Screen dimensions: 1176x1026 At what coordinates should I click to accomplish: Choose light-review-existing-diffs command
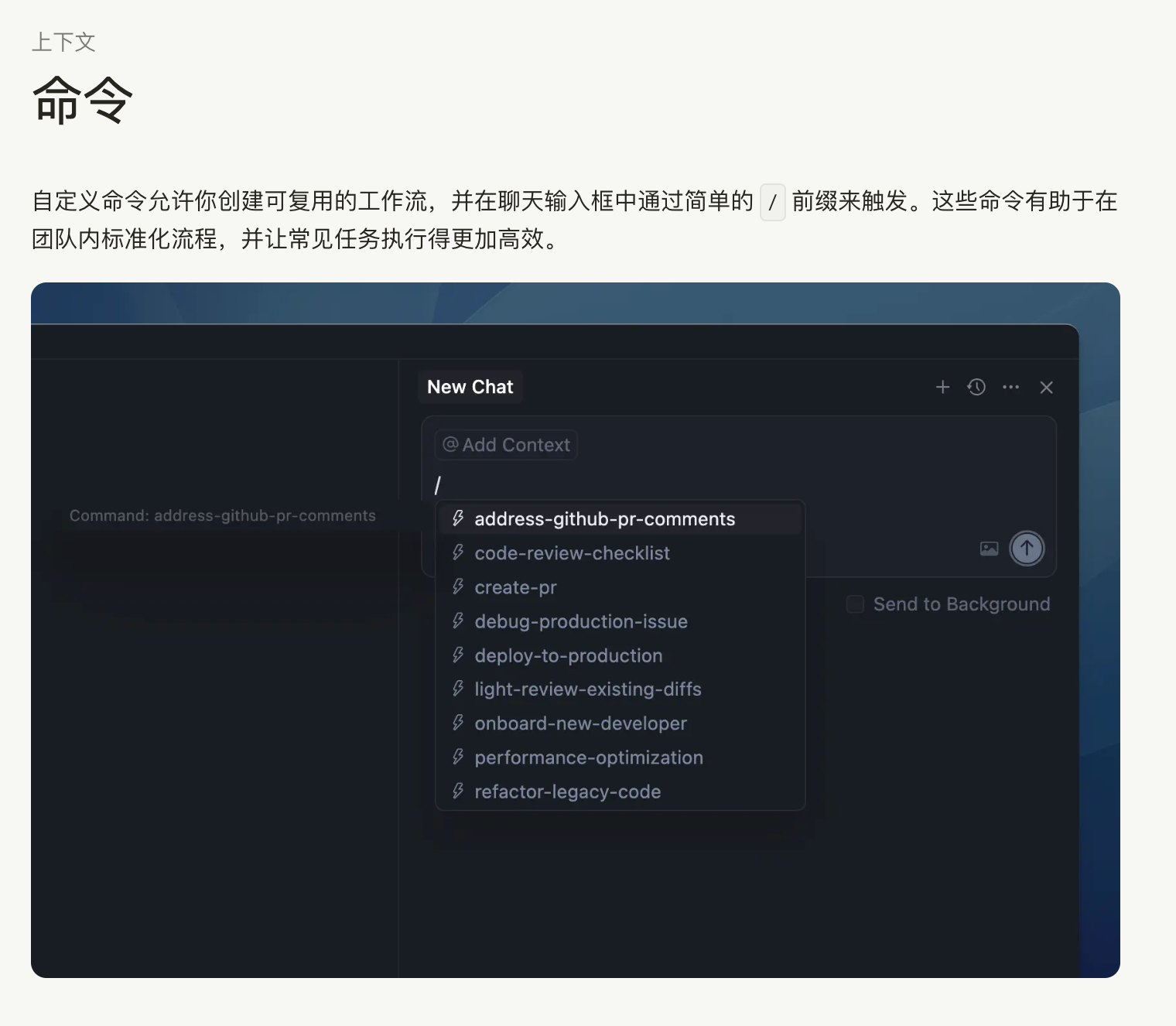pos(620,689)
